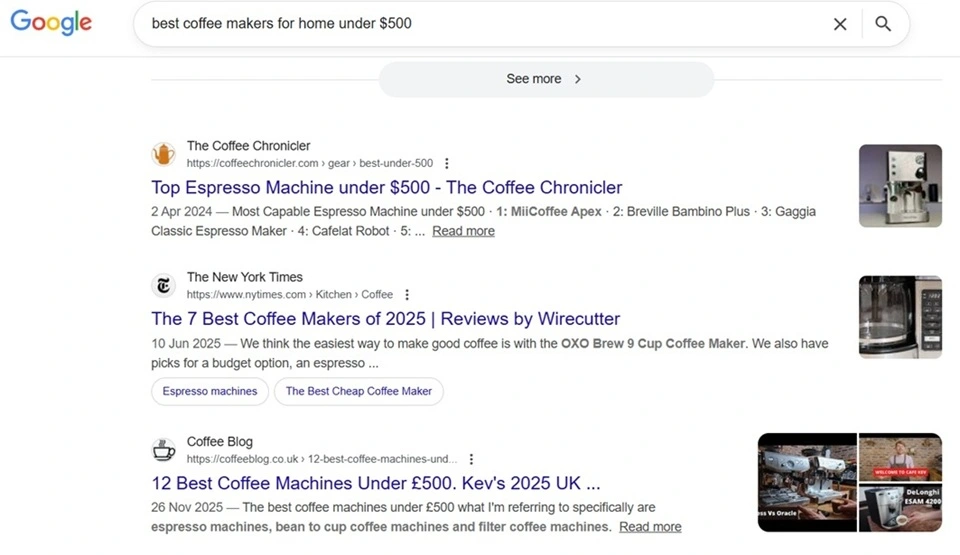Click the magnifier search icon
Image resolution: width=960 pixels, height=555 pixels.
882,24
